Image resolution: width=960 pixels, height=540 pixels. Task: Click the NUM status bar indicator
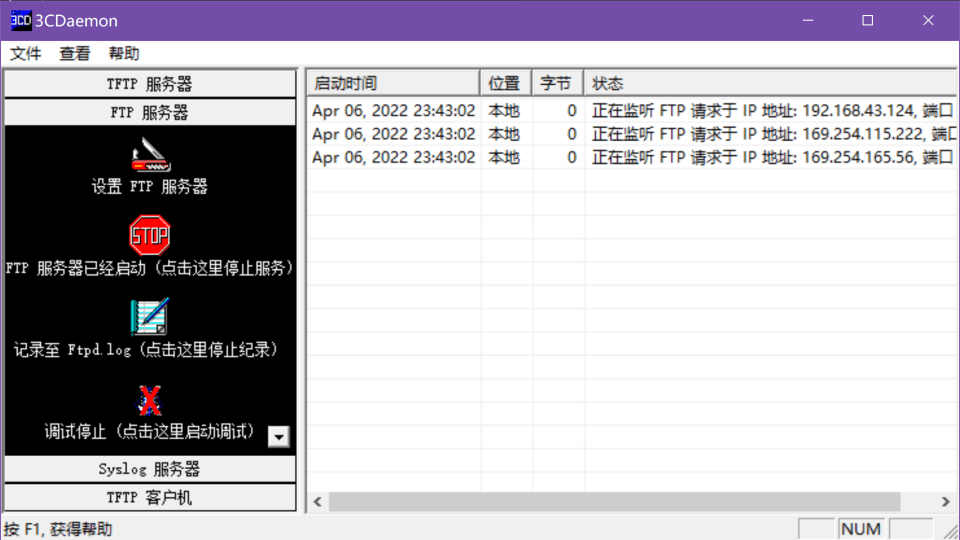click(861, 529)
